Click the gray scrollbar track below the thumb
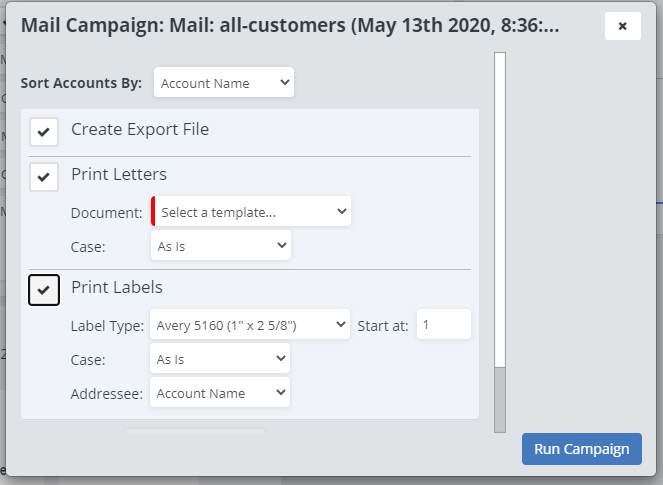663x485 pixels. [x=500, y=400]
